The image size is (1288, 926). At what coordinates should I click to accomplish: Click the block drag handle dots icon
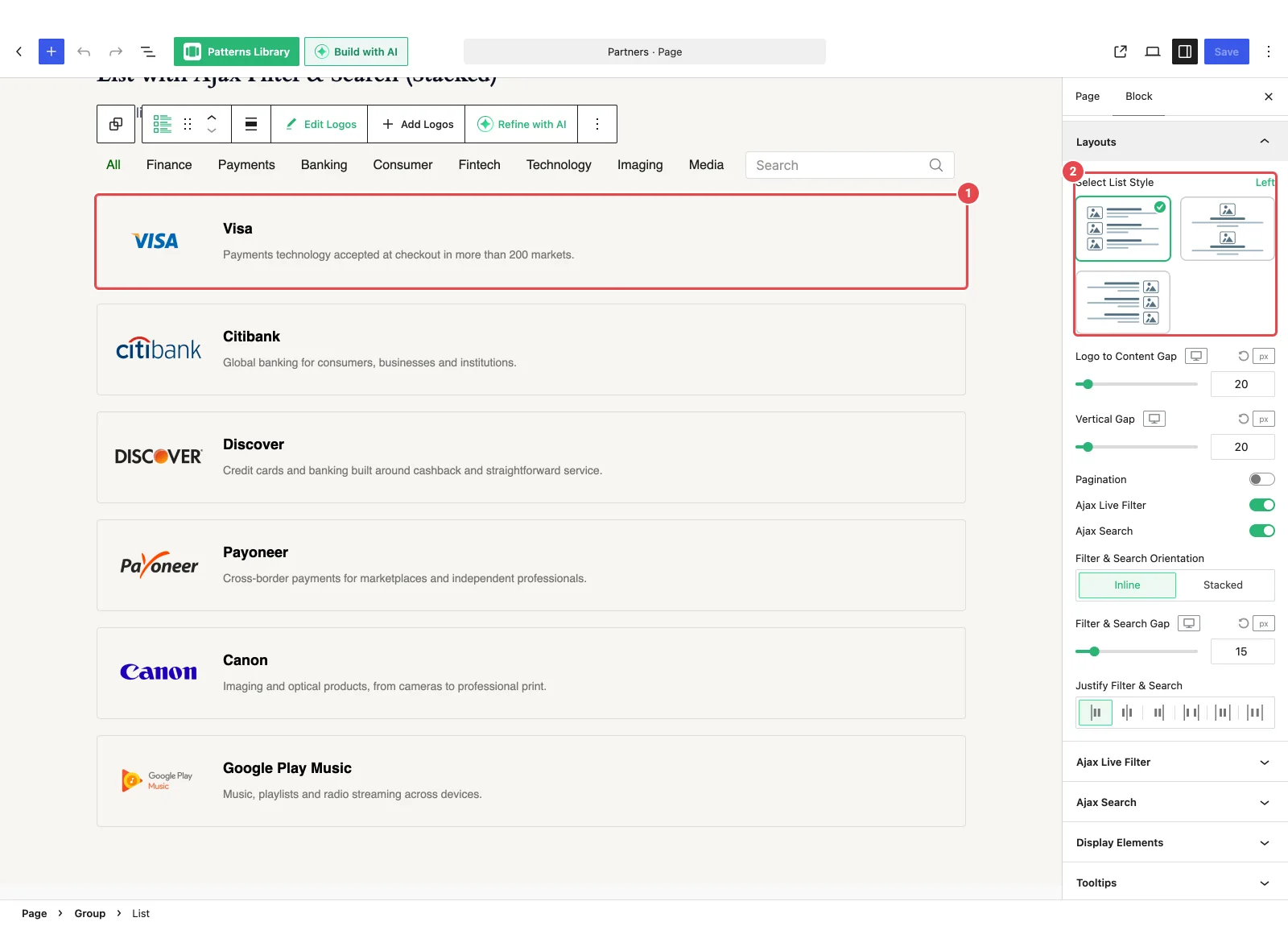click(x=188, y=124)
